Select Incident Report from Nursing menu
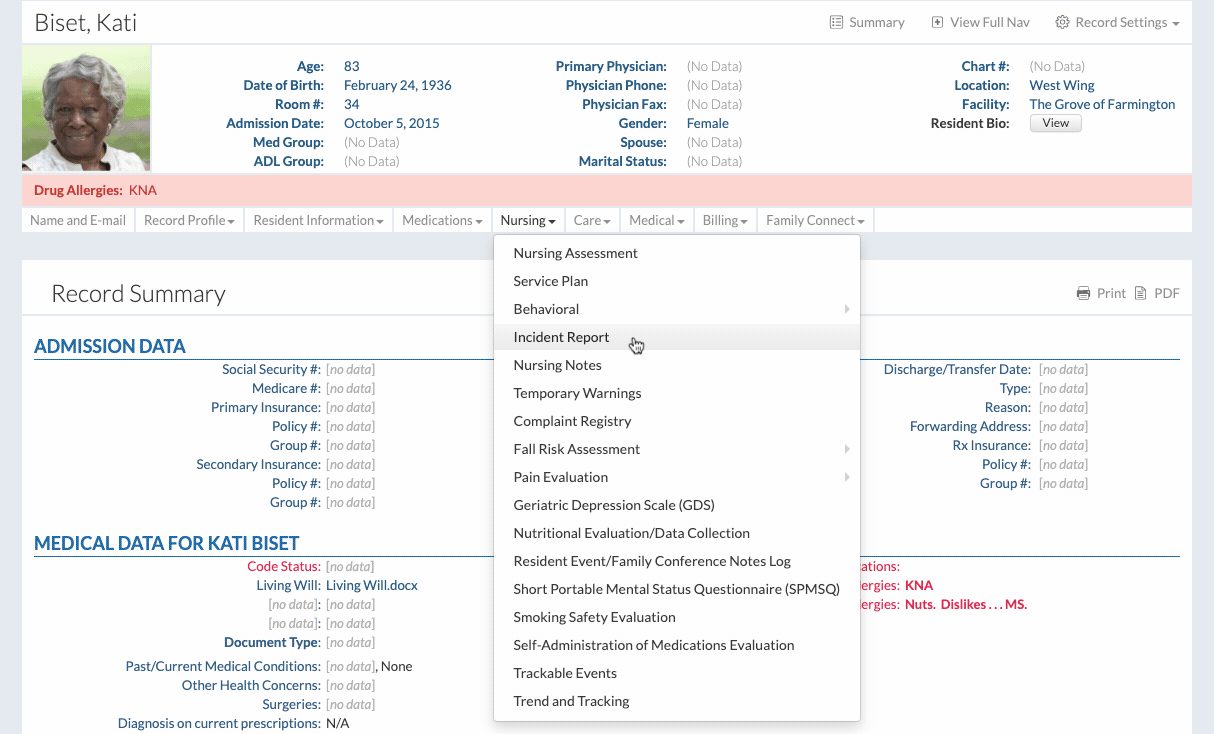 (561, 337)
